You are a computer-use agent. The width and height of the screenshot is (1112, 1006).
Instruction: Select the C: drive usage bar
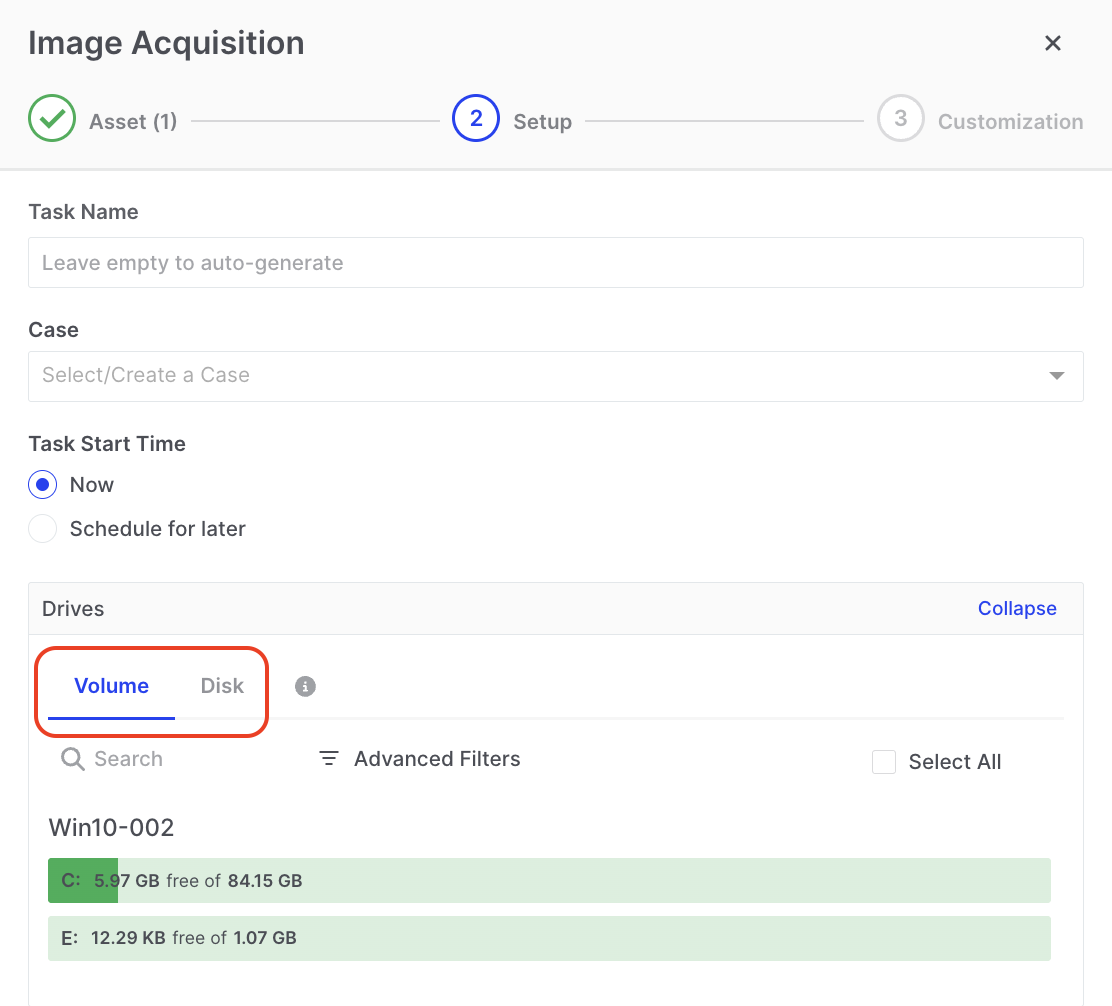click(548, 881)
